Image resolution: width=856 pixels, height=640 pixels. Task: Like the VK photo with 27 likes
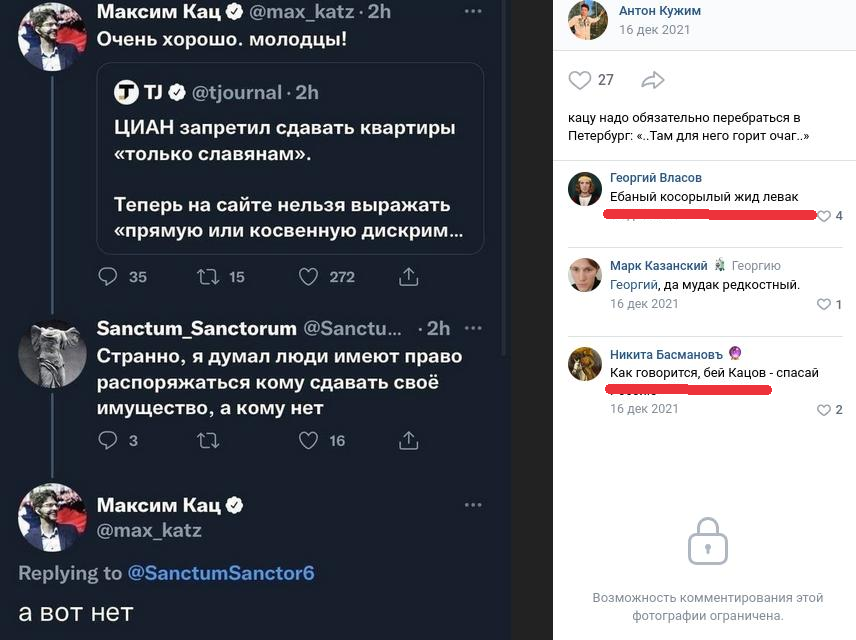pos(579,80)
